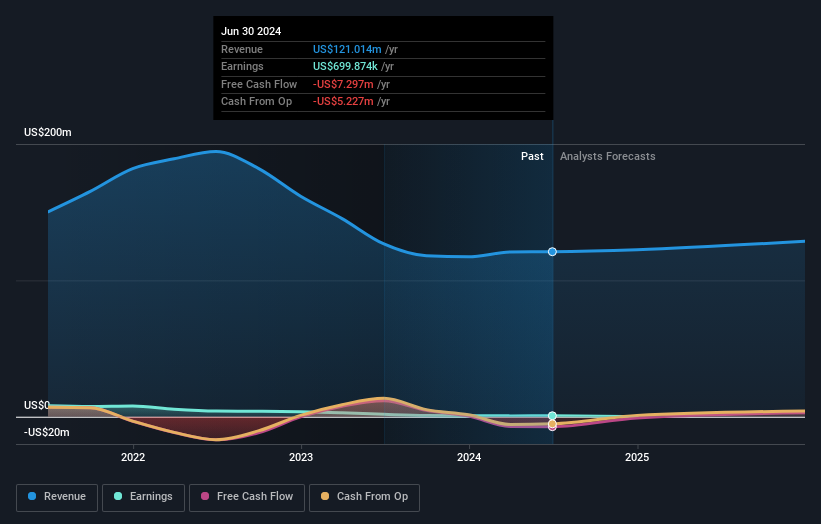821x524 pixels.
Task: Click the US$0 y-axis label
Action: point(37,405)
